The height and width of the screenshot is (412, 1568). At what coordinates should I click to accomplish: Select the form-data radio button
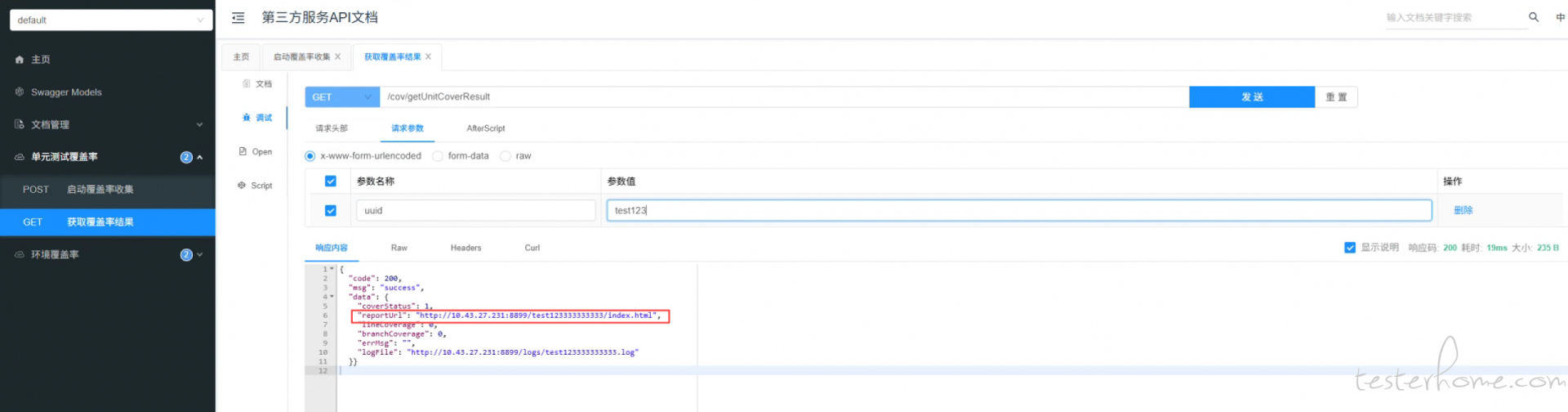pyautogui.click(x=439, y=156)
